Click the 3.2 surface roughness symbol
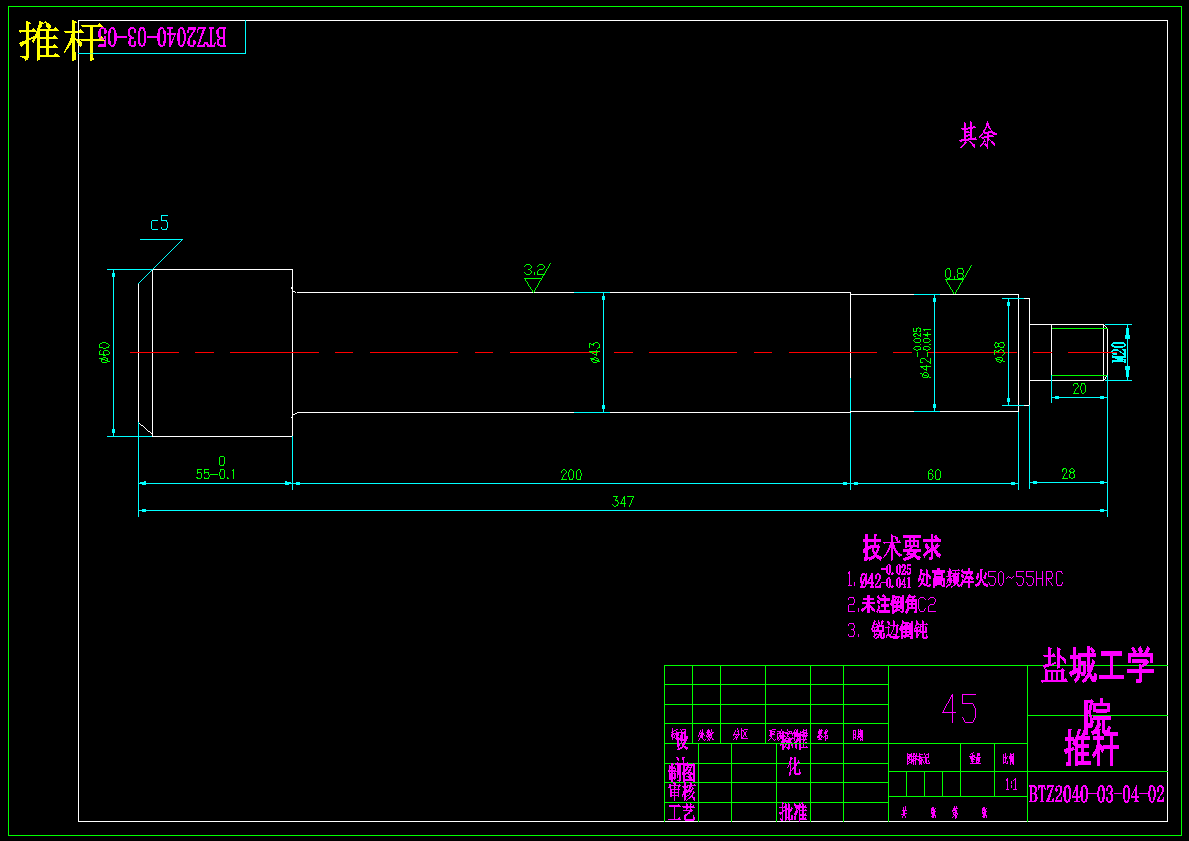 click(x=536, y=278)
